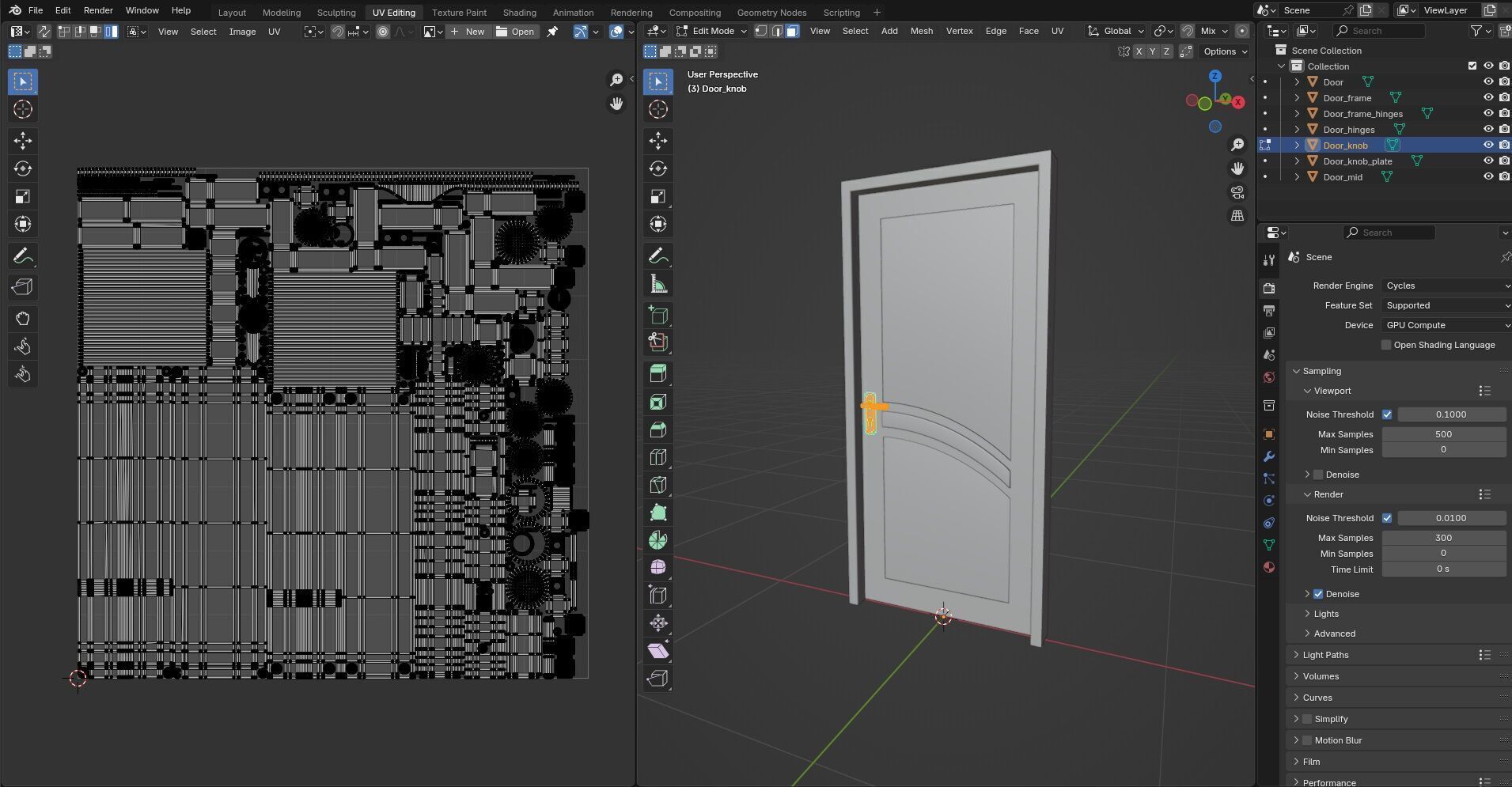Expand the Light Paths panel

[1325, 655]
